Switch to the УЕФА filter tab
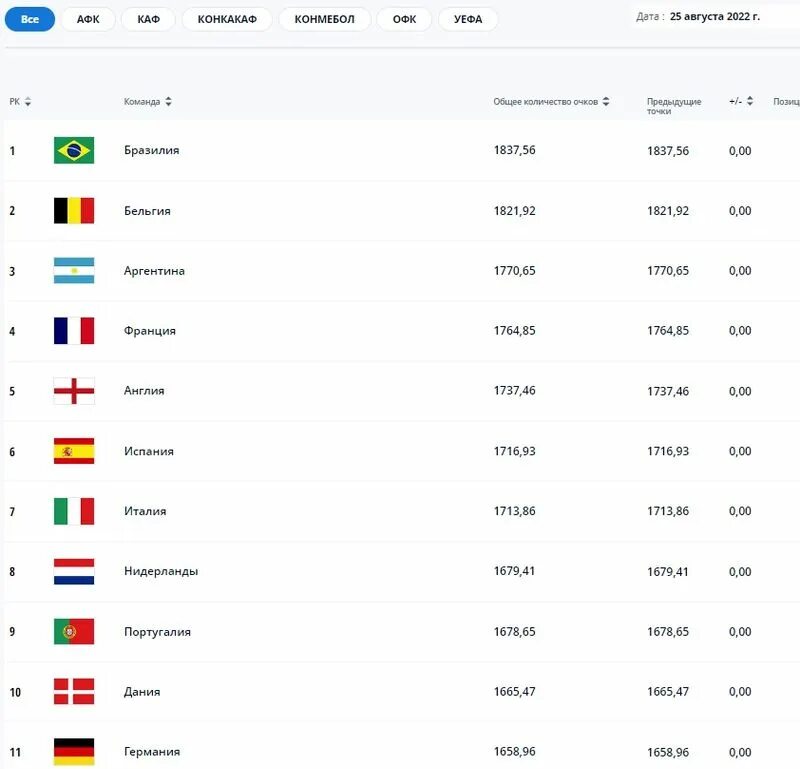The image size is (800, 769). [468, 19]
